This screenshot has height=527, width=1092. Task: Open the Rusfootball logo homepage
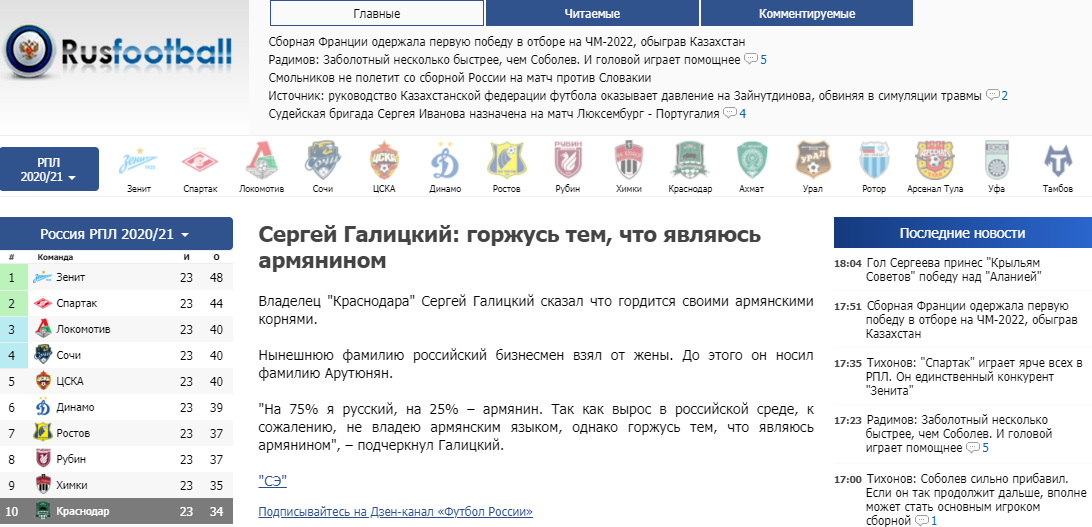pyautogui.click(x=118, y=51)
